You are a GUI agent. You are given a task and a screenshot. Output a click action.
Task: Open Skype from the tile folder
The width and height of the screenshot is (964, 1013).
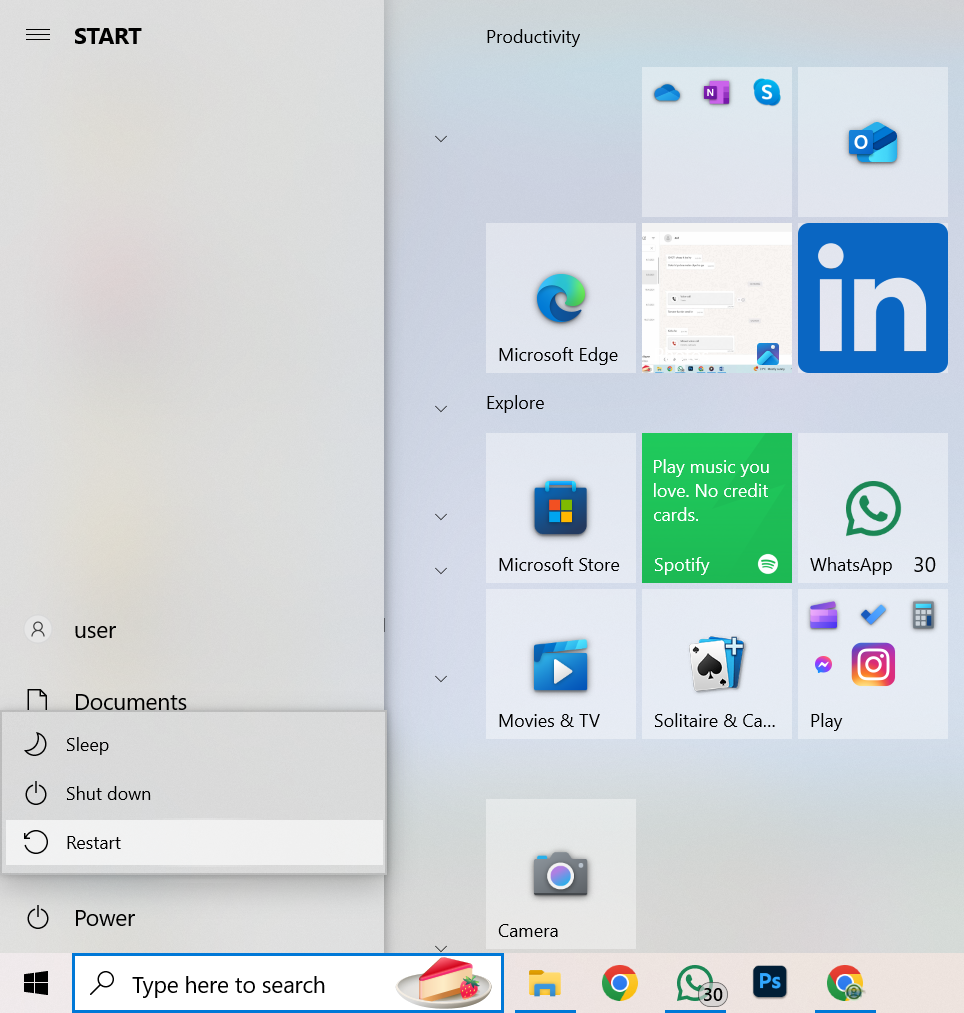pos(766,92)
